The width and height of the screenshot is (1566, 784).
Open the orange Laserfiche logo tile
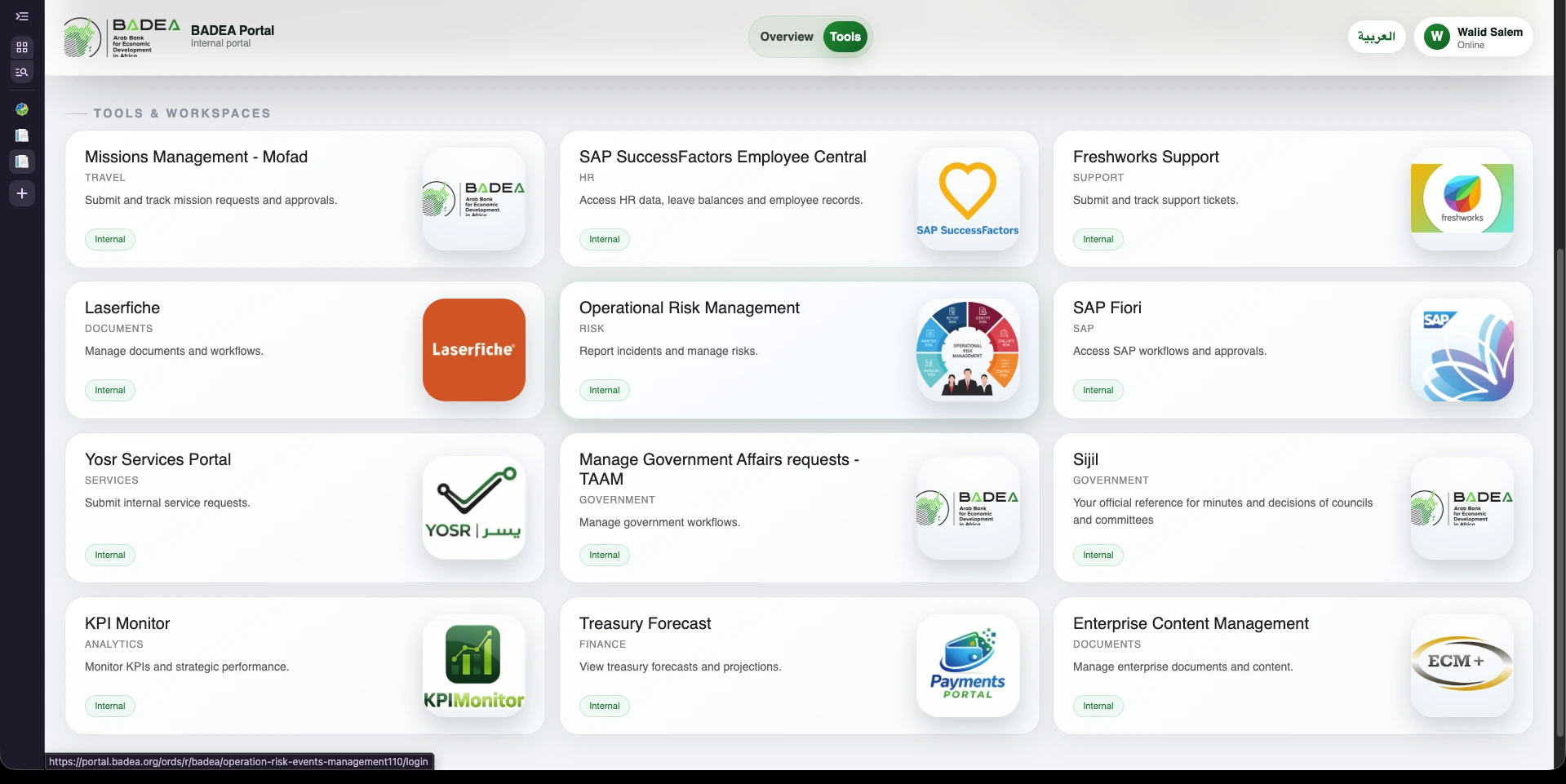point(474,350)
